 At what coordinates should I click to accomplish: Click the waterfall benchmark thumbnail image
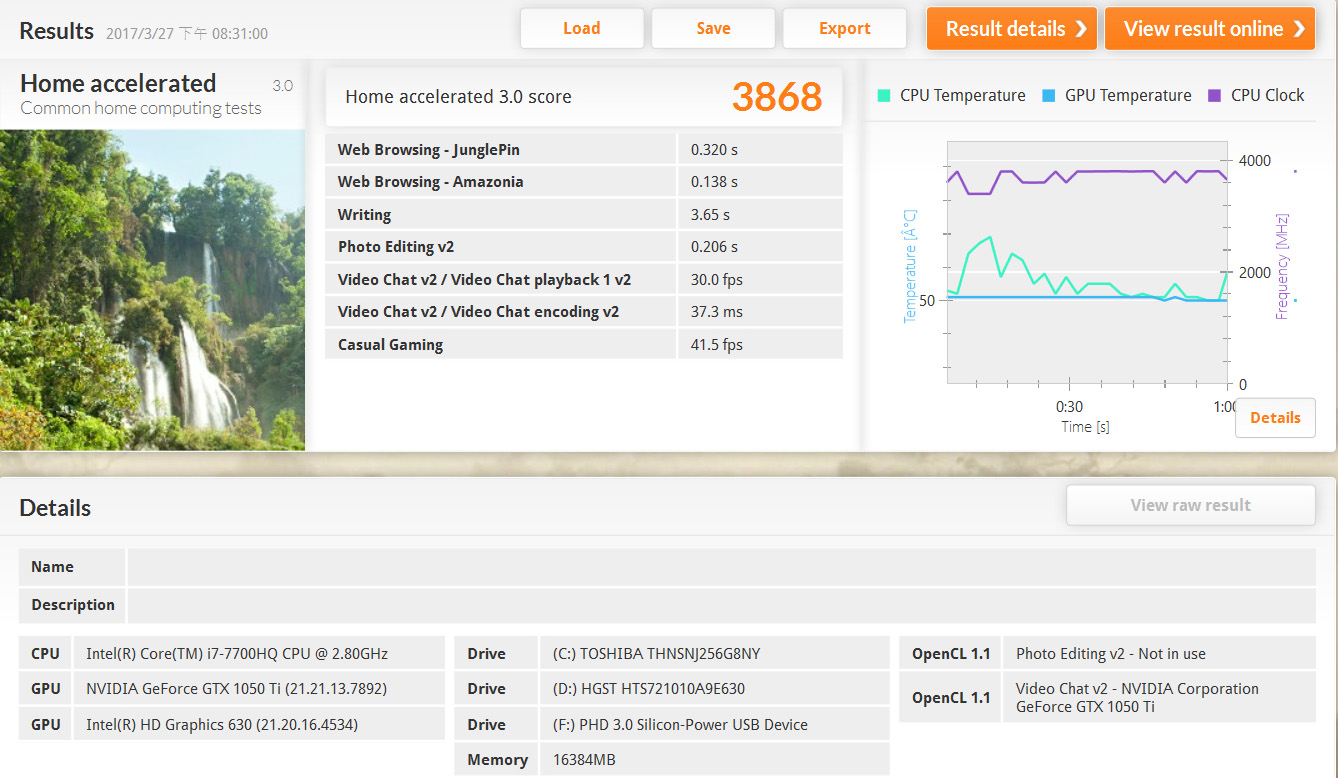click(152, 290)
